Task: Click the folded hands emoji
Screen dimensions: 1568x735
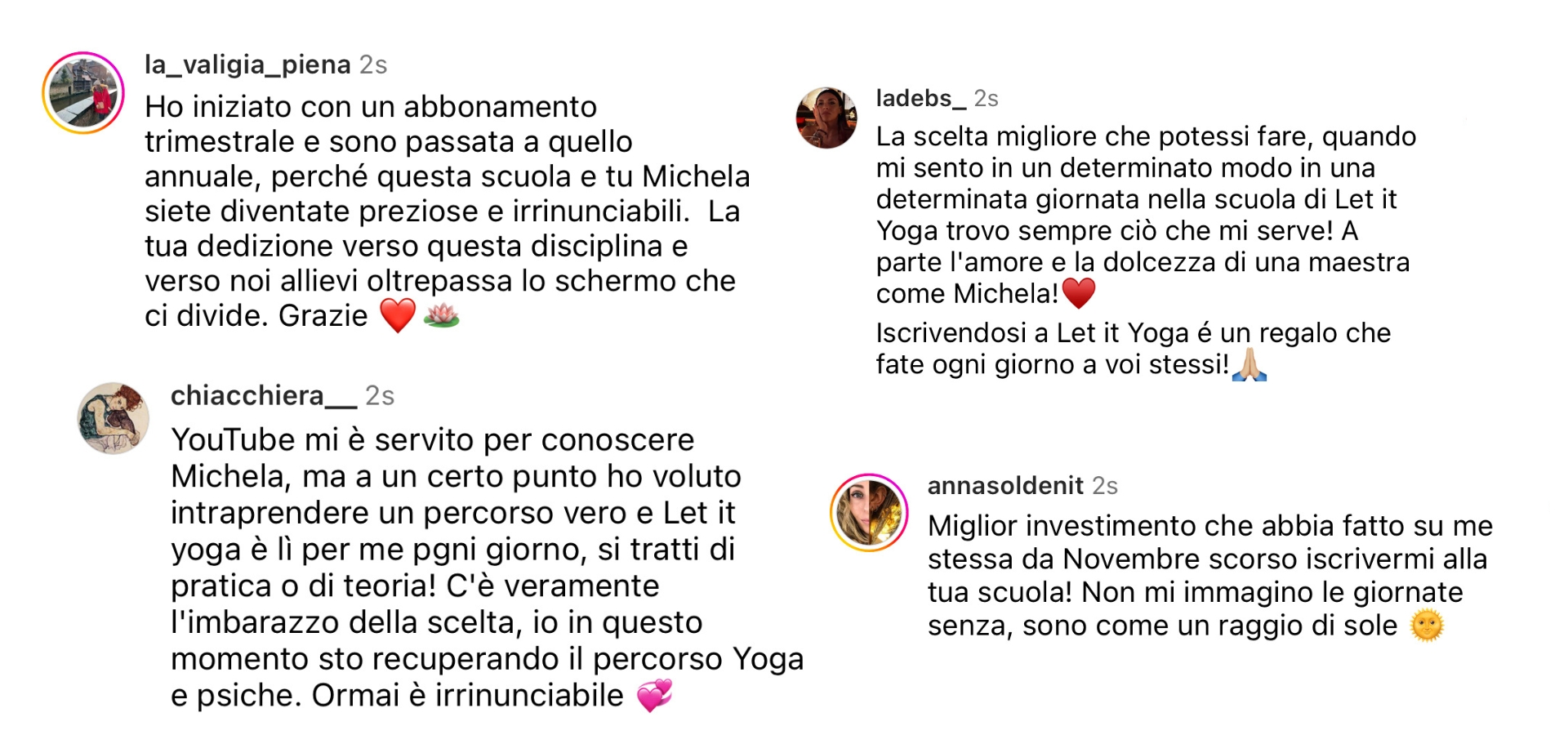Action: pyautogui.click(x=1249, y=364)
